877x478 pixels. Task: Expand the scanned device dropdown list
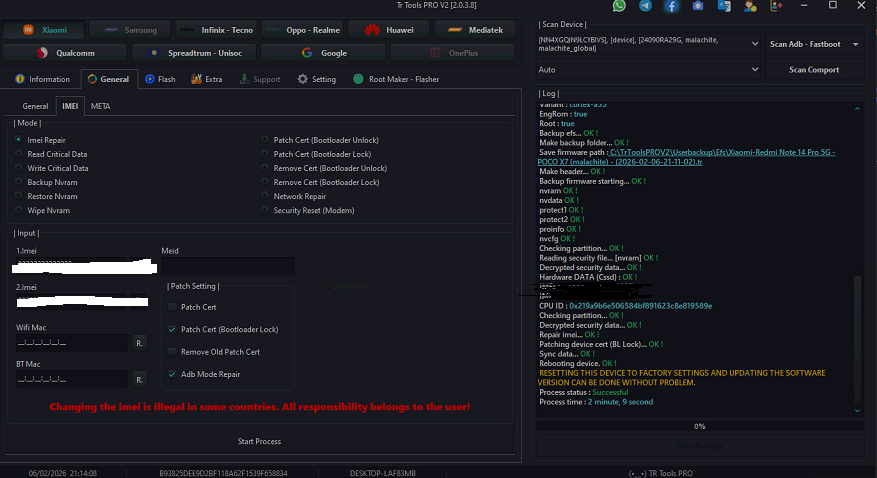pyautogui.click(x=755, y=44)
